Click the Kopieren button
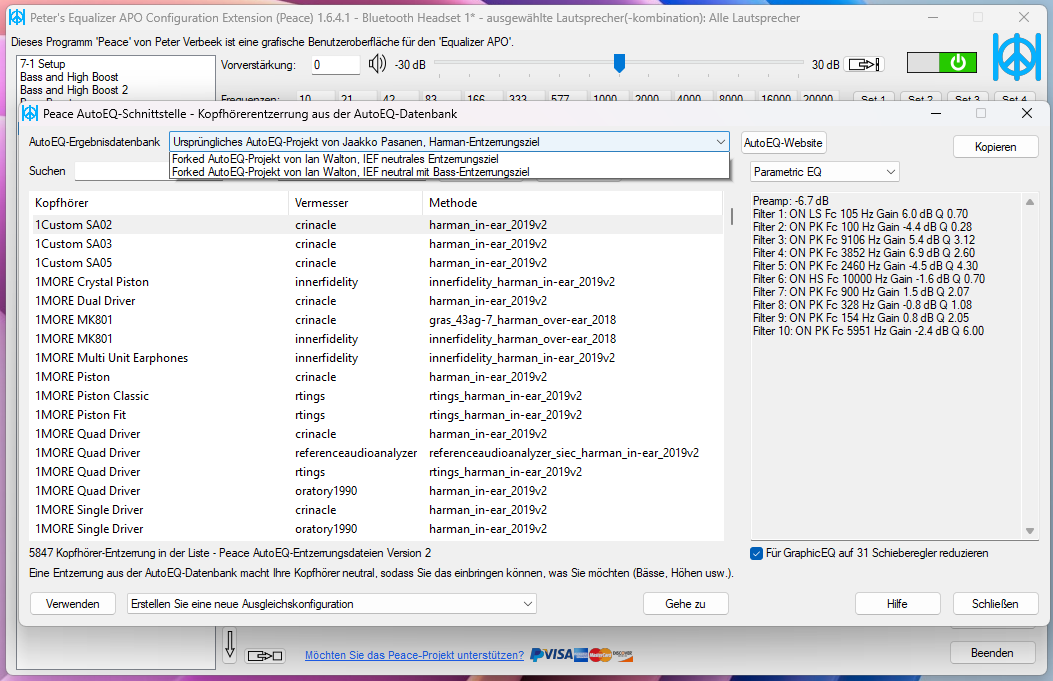 click(995, 147)
